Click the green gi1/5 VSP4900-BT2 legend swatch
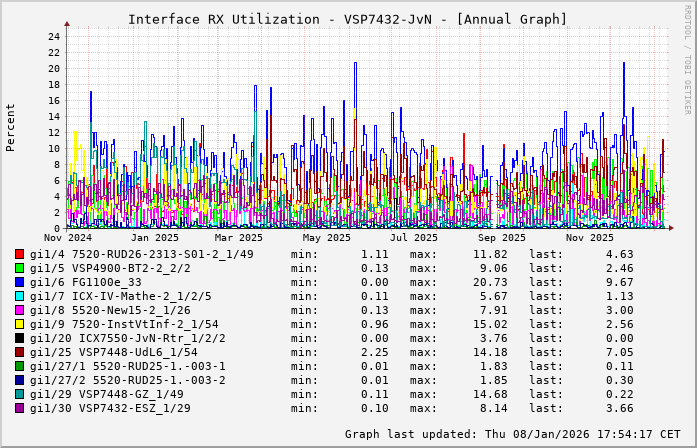Viewport: 697px width, 448px height. tap(20, 268)
